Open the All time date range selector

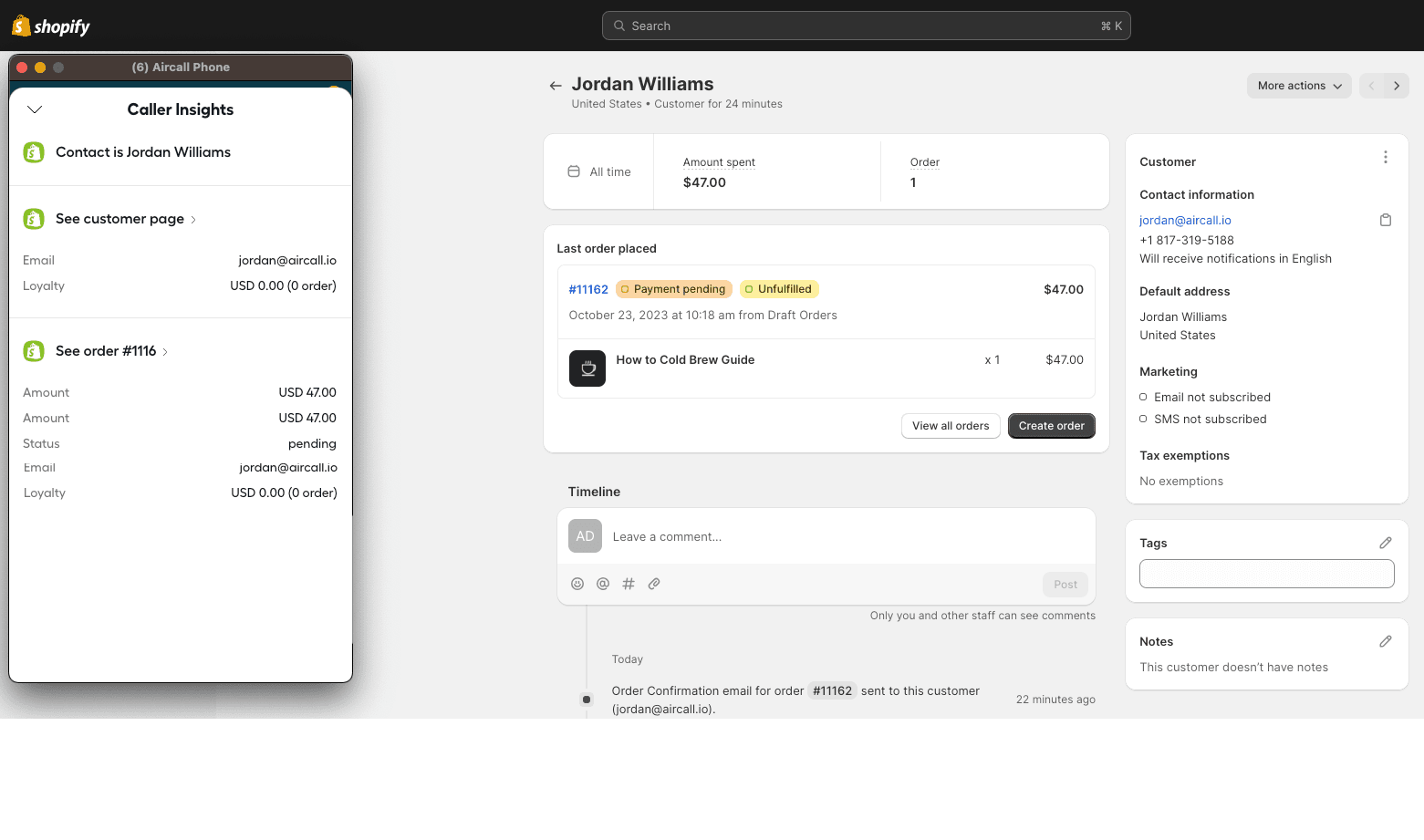(x=599, y=171)
